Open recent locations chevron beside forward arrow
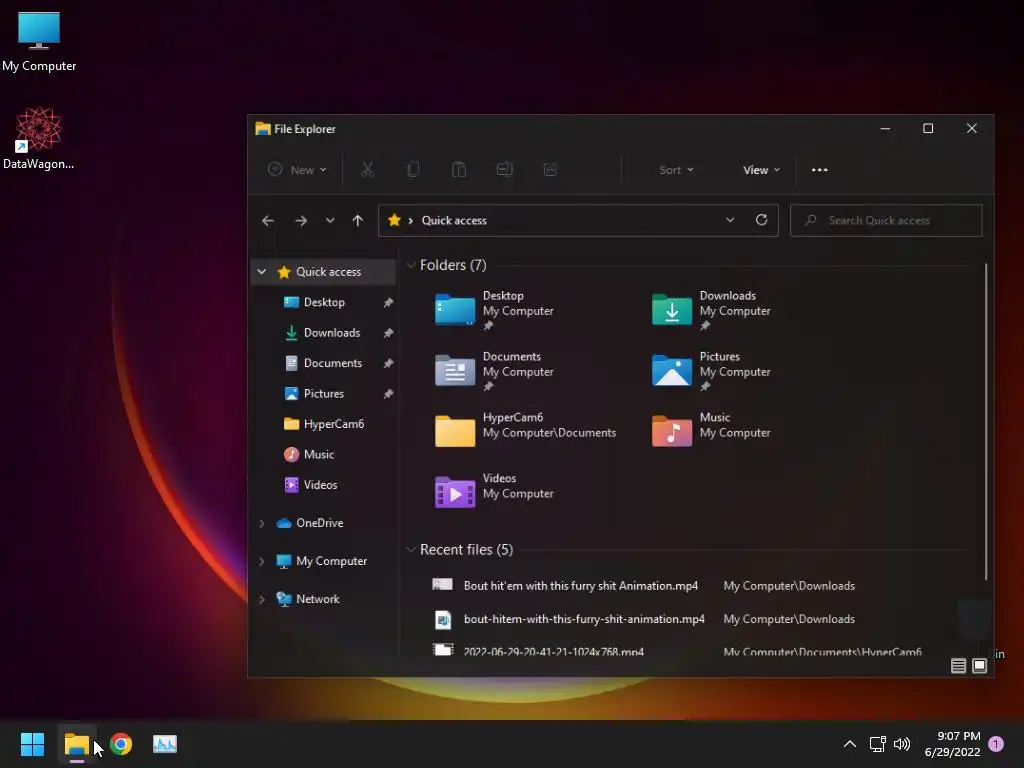Viewport: 1024px width, 768px height. (330, 221)
